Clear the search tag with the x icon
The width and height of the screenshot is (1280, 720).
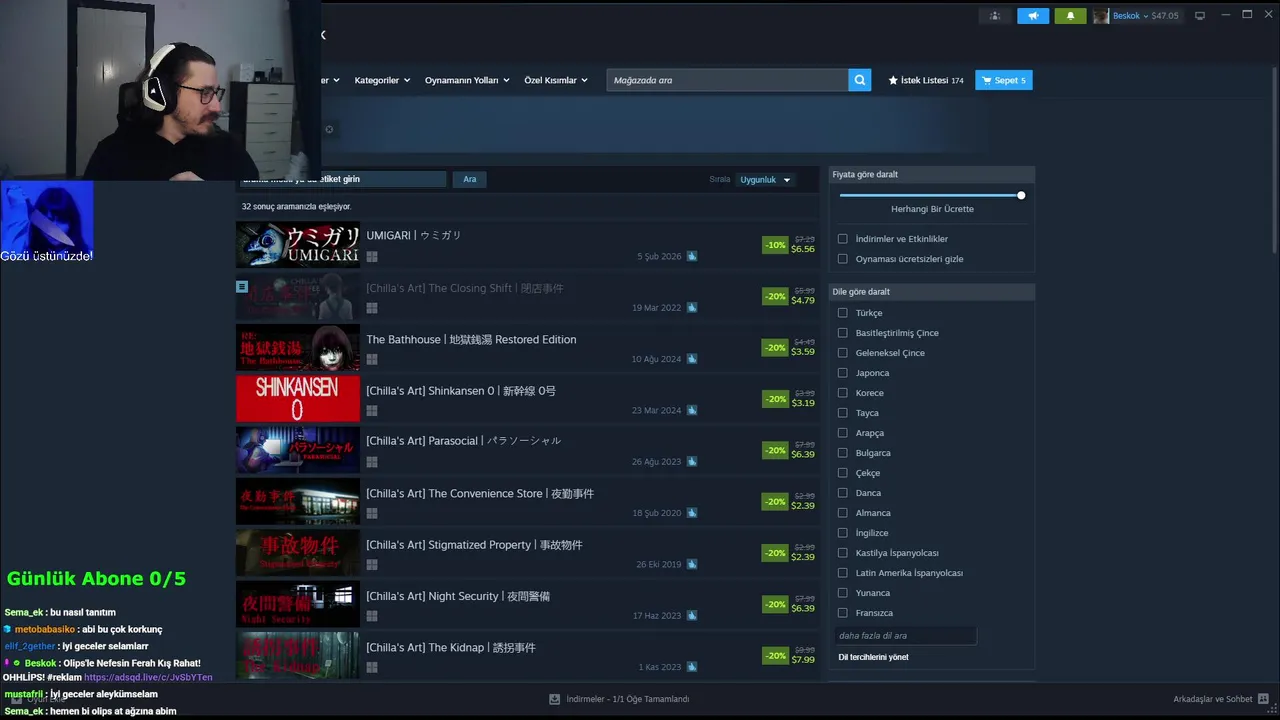pos(329,129)
